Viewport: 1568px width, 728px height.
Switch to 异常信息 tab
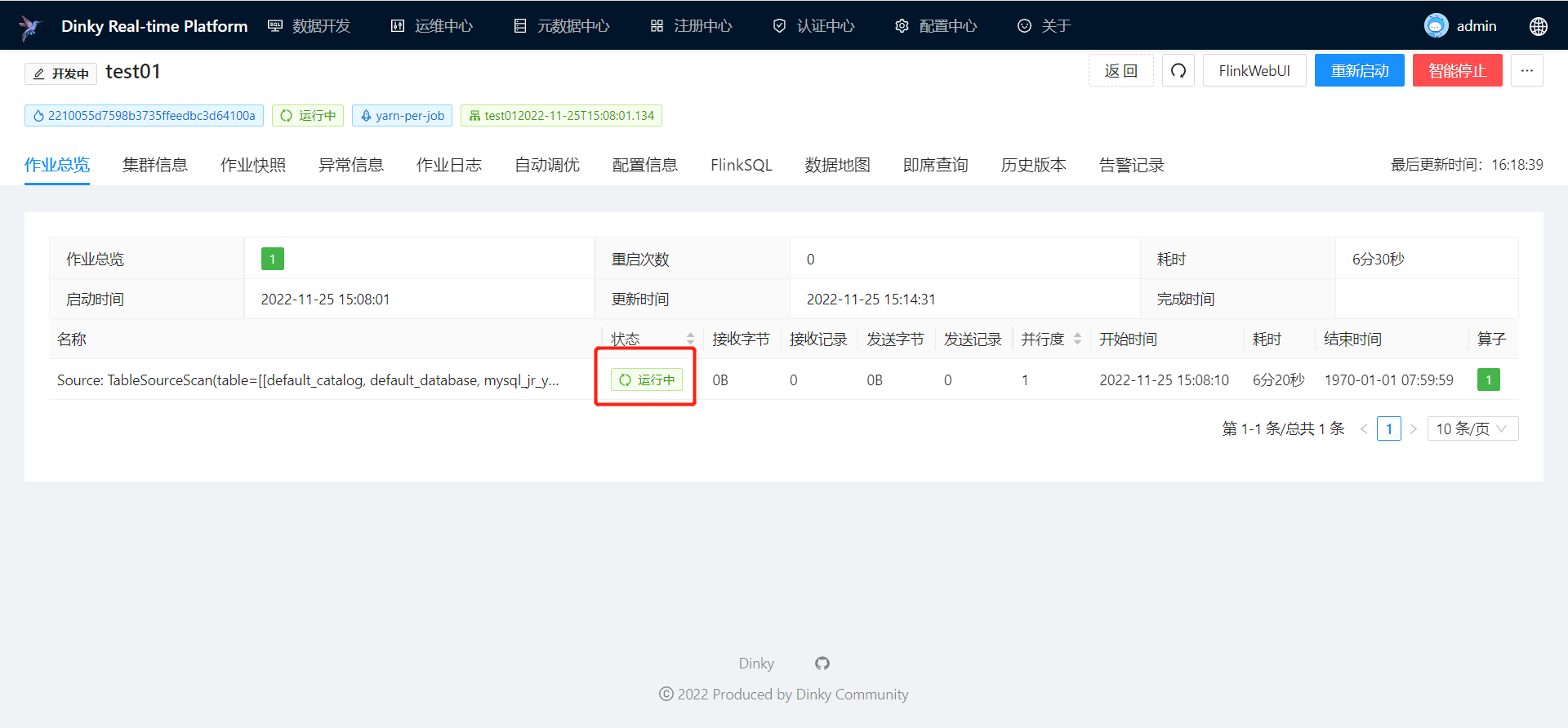coord(351,165)
